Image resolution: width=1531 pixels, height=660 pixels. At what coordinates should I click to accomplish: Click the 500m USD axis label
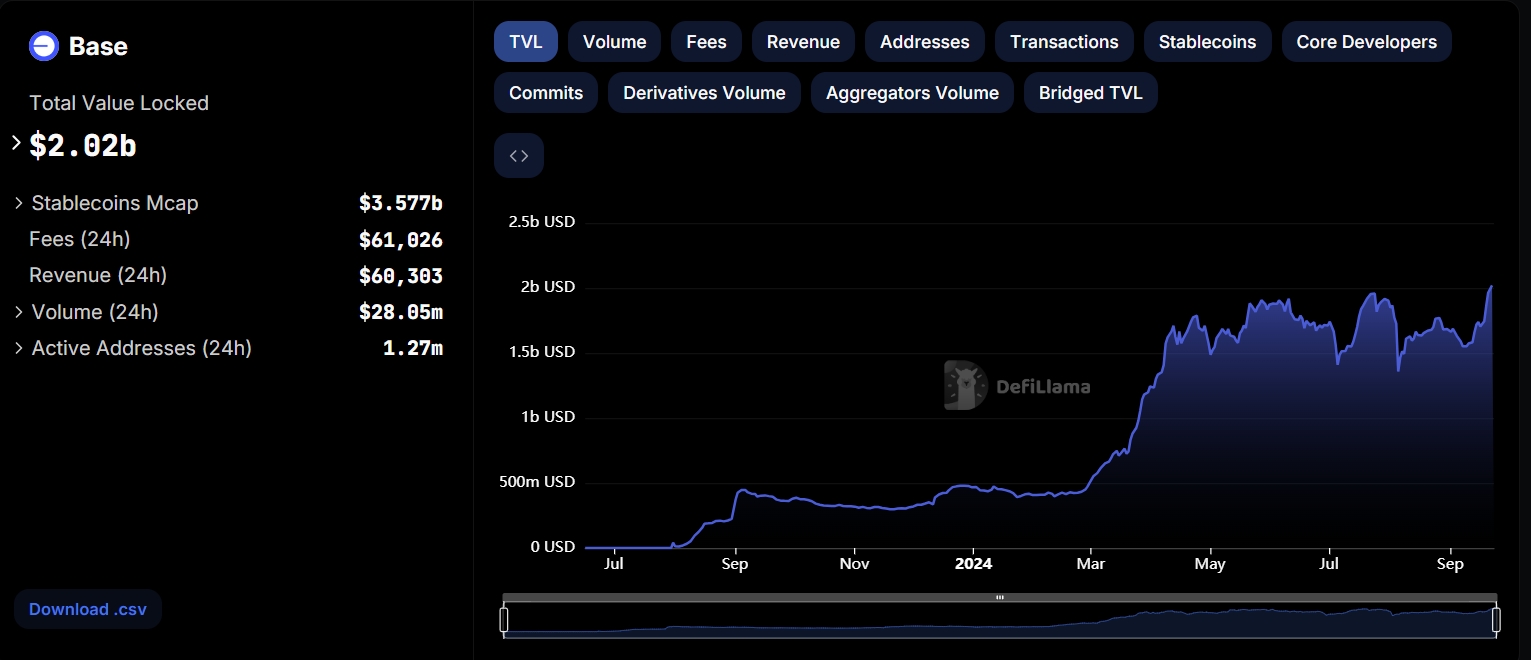click(x=538, y=482)
